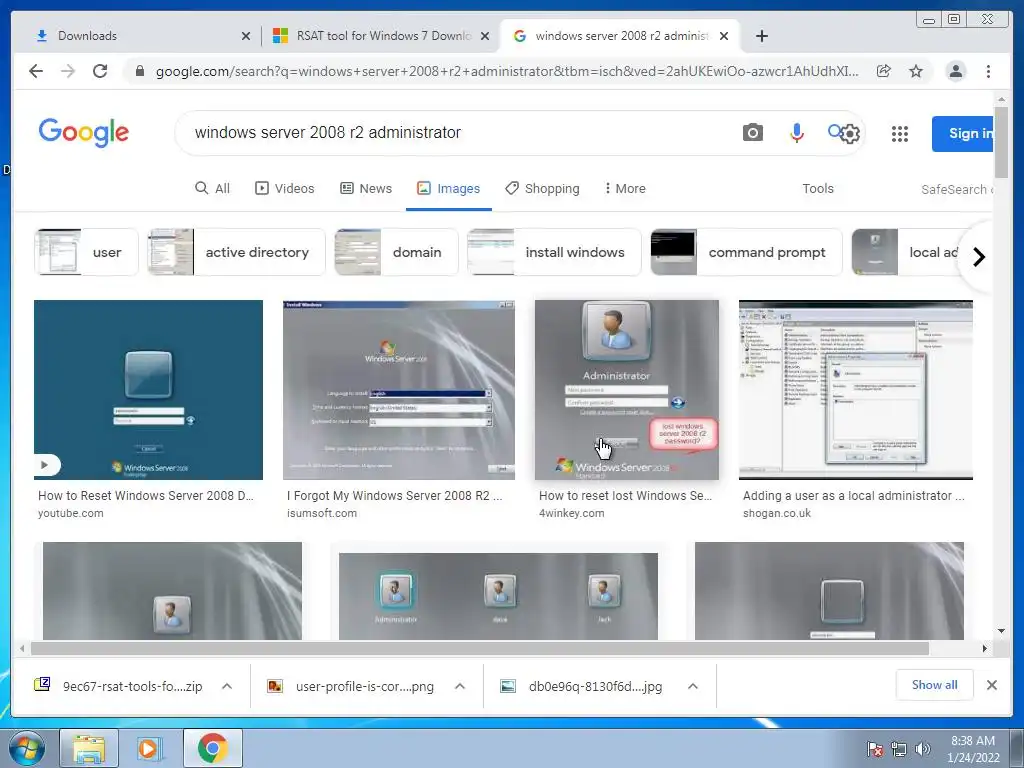Image resolution: width=1024 pixels, height=768 pixels.
Task: Filter images by domain chip
Action: coord(396,252)
